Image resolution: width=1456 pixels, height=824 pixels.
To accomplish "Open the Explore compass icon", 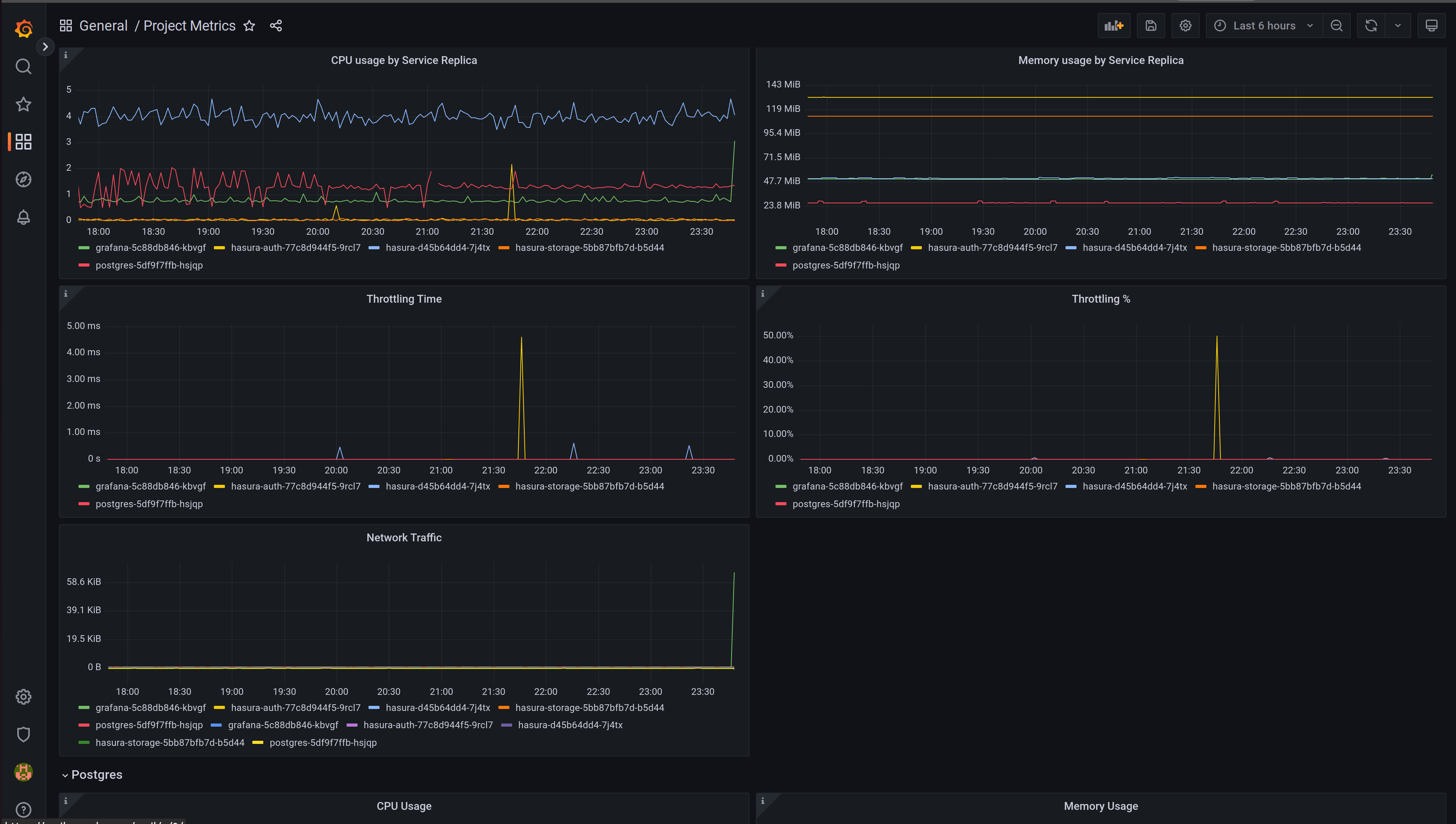I will (x=23, y=179).
